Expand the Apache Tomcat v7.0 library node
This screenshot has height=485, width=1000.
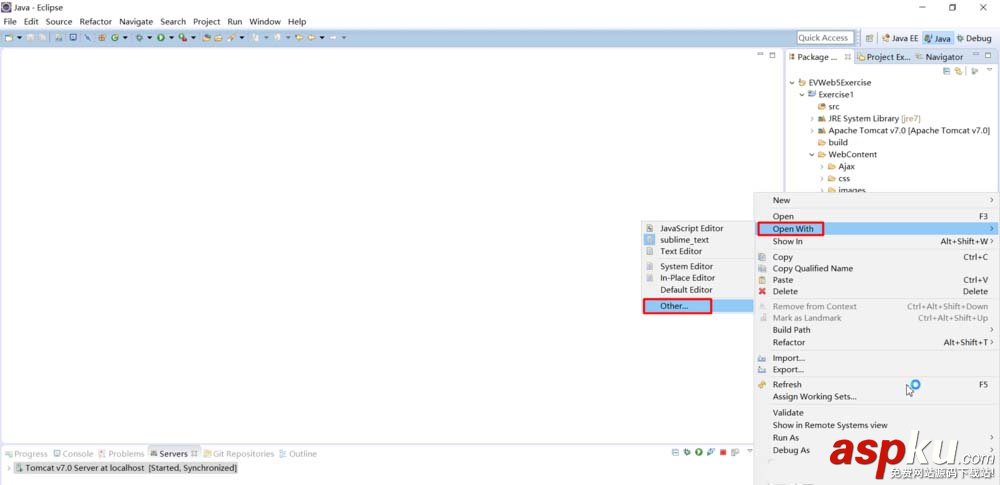(812, 131)
